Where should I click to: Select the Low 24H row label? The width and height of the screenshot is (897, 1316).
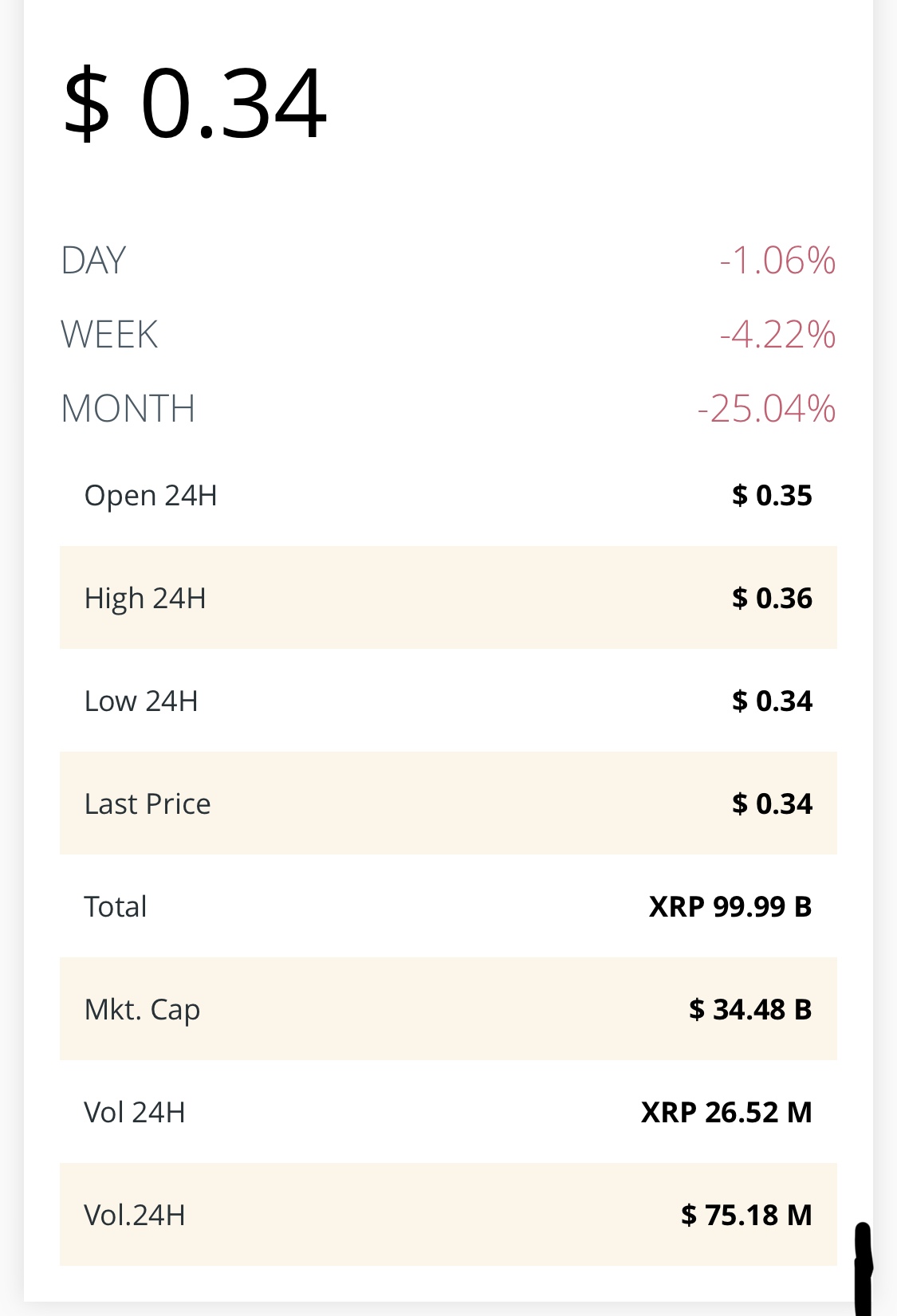click(x=141, y=701)
